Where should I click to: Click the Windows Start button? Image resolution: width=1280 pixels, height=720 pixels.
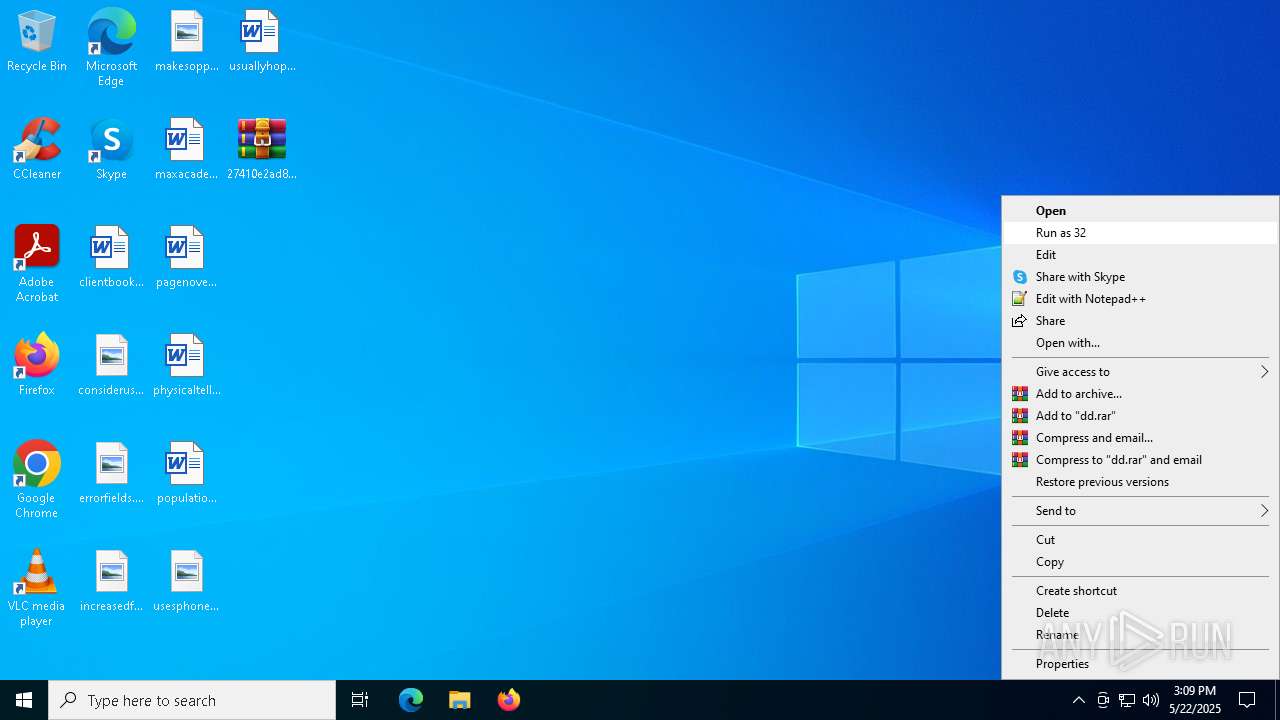click(24, 700)
